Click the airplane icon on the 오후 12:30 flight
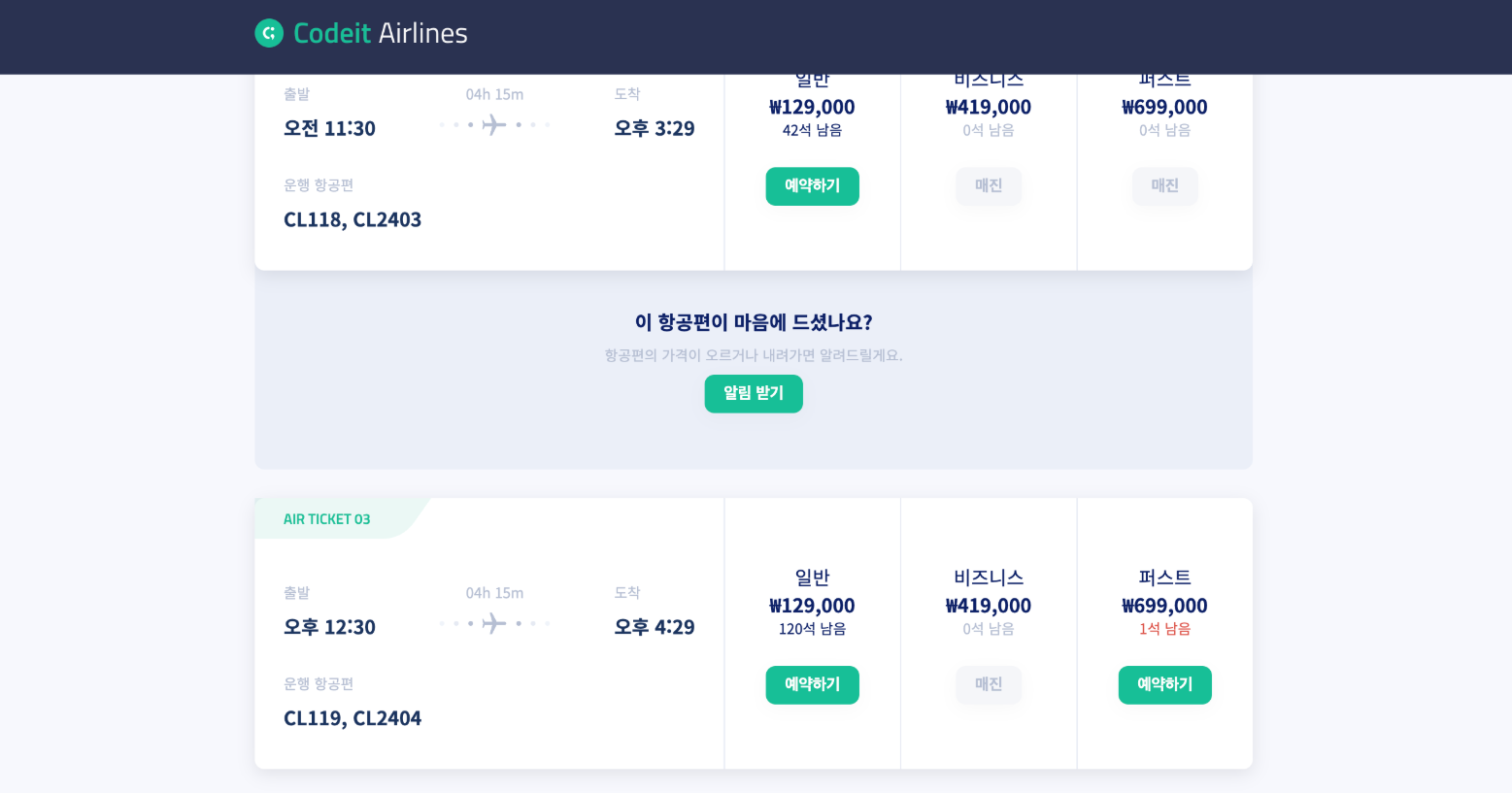The image size is (1512, 793). click(494, 623)
